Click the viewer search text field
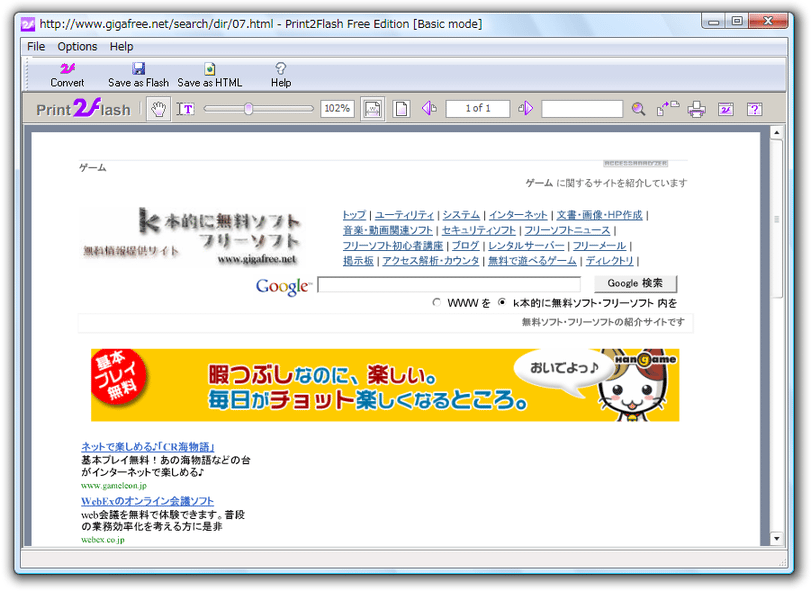 point(582,109)
